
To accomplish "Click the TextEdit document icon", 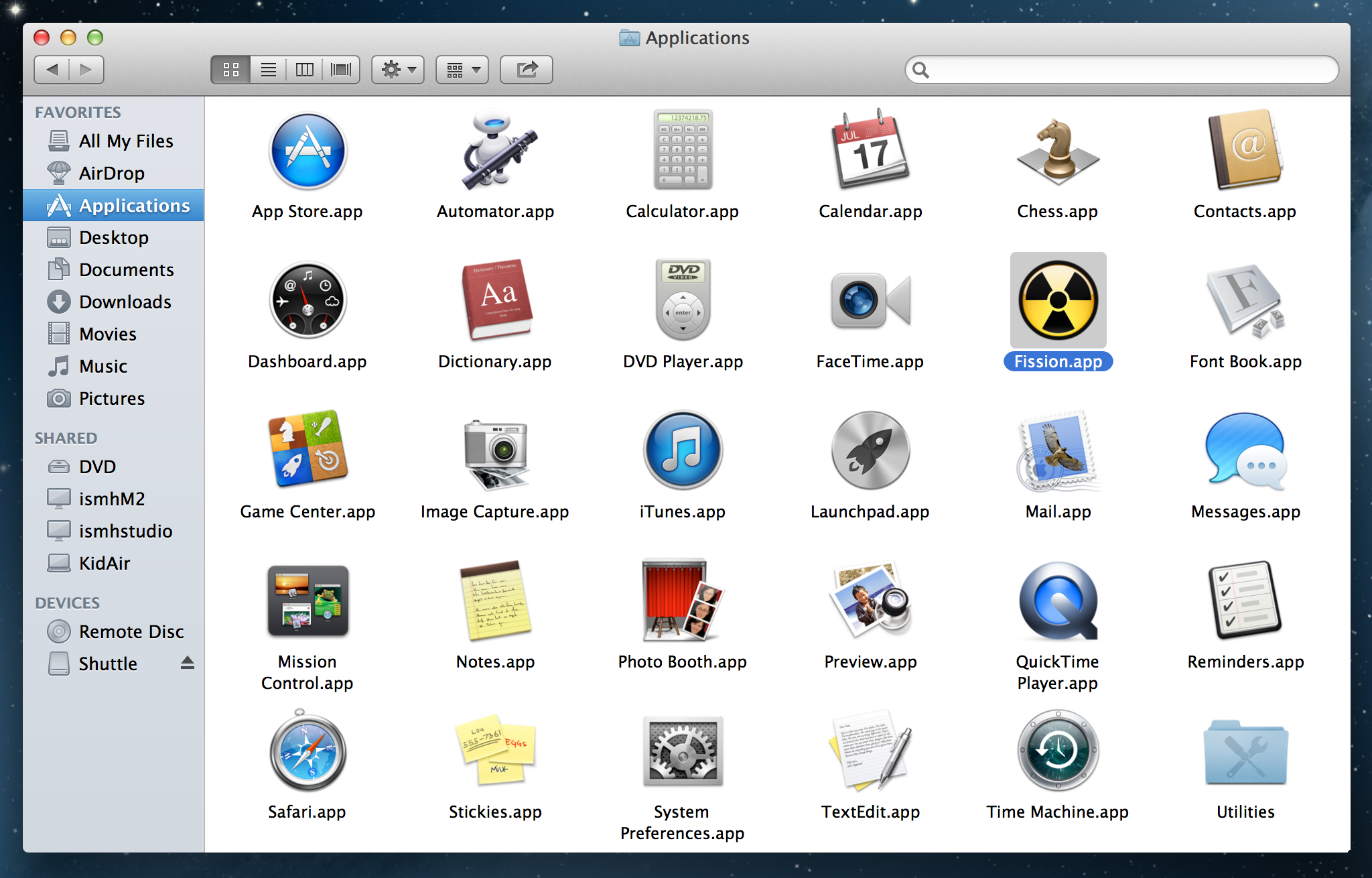I will [x=870, y=749].
